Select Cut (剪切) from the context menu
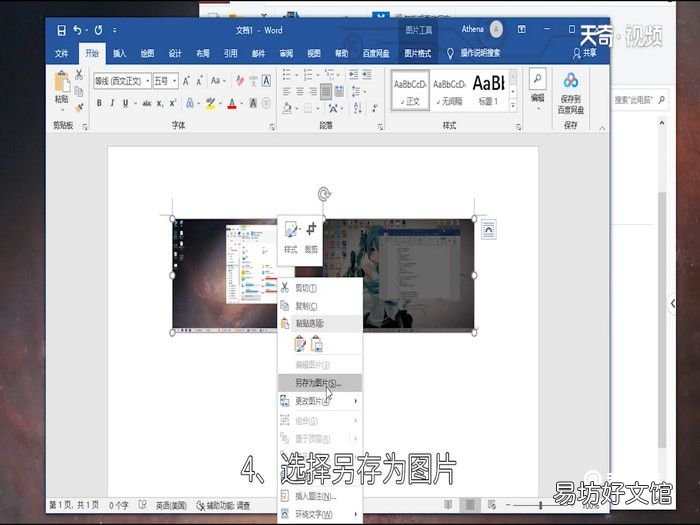This screenshot has width=700, height=525. coord(320,288)
